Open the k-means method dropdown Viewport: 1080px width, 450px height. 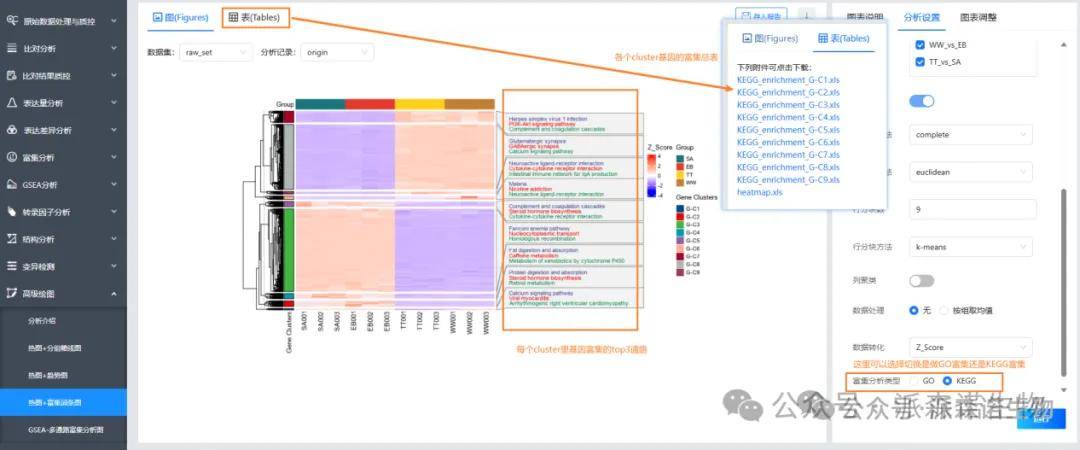tap(969, 245)
